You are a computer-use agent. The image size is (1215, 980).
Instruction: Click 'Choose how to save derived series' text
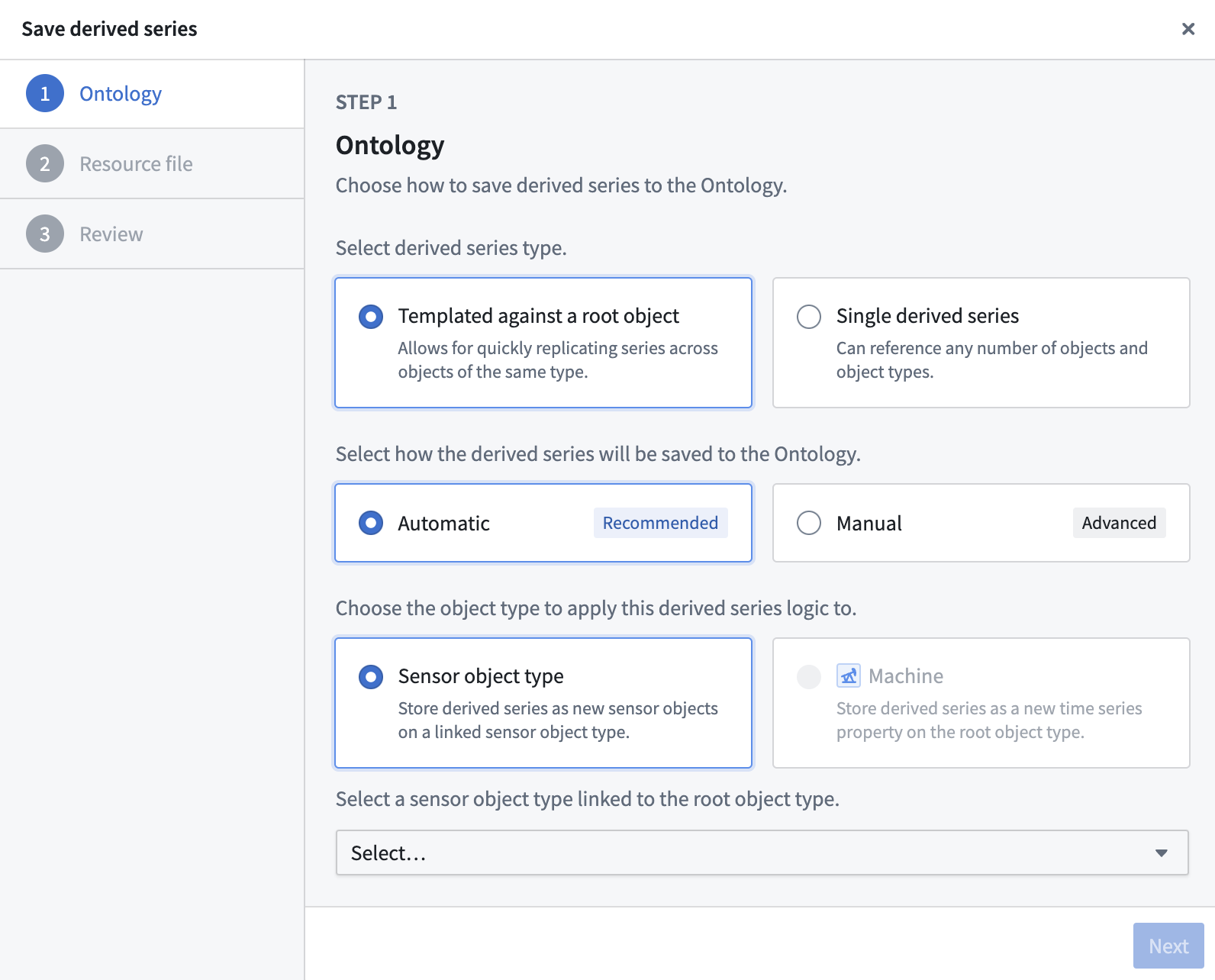tap(562, 185)
